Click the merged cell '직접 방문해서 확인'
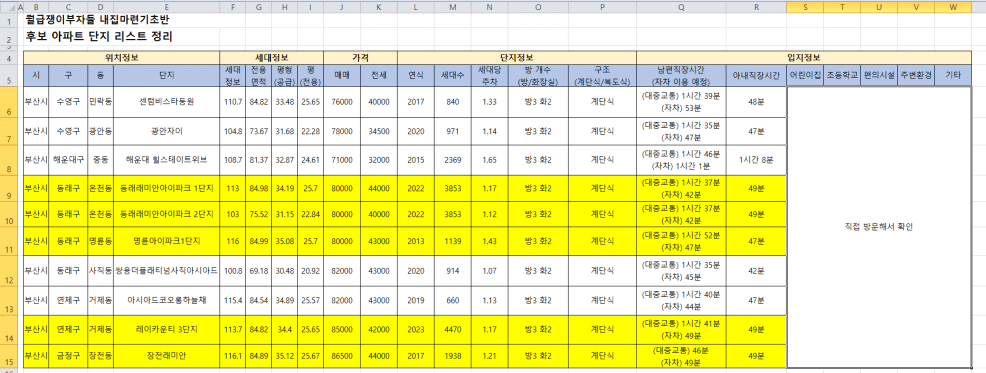This screenshot has height=373, width=986. (x=879, y=227)
